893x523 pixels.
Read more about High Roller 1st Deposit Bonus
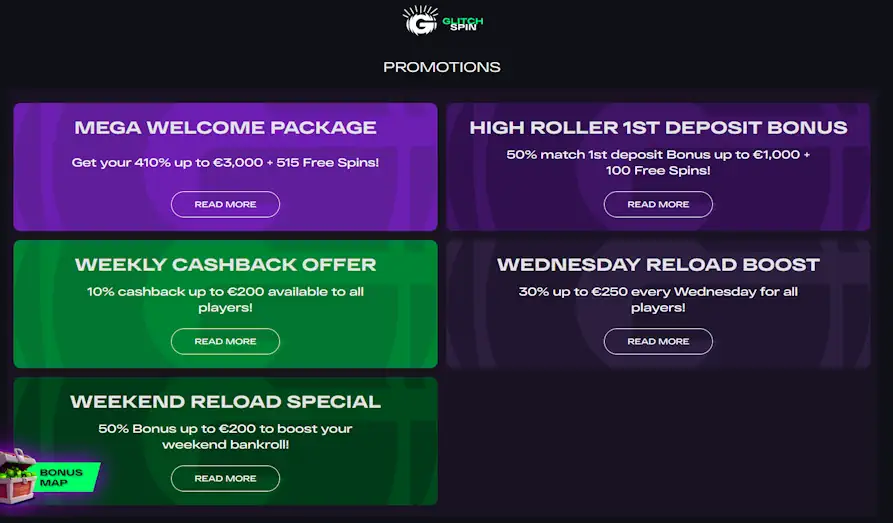(658, 205)
